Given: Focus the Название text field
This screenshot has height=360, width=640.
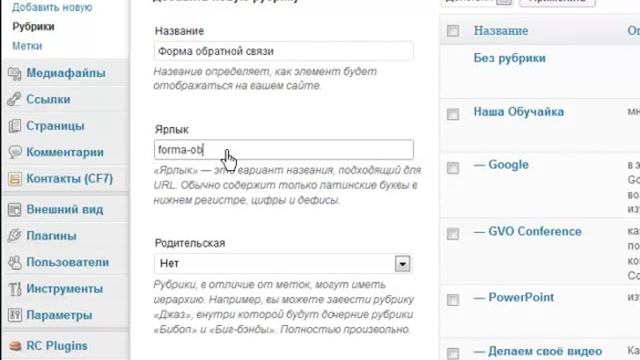Looking at the screenshot, I should pyautogui.click(x=284, y=51).
